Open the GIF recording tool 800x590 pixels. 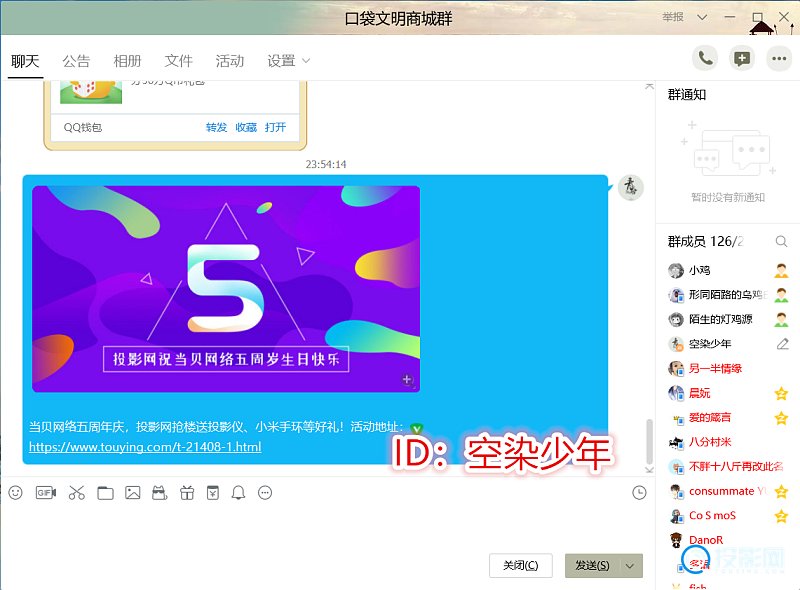(x=46, y=493)
